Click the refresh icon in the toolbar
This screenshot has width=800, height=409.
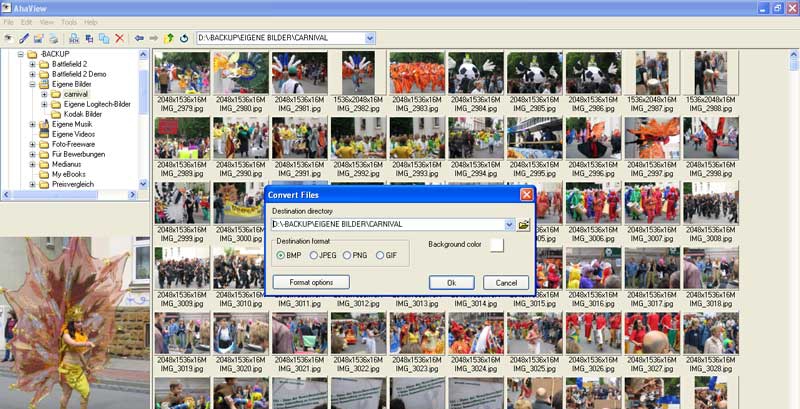coord(184,38)
